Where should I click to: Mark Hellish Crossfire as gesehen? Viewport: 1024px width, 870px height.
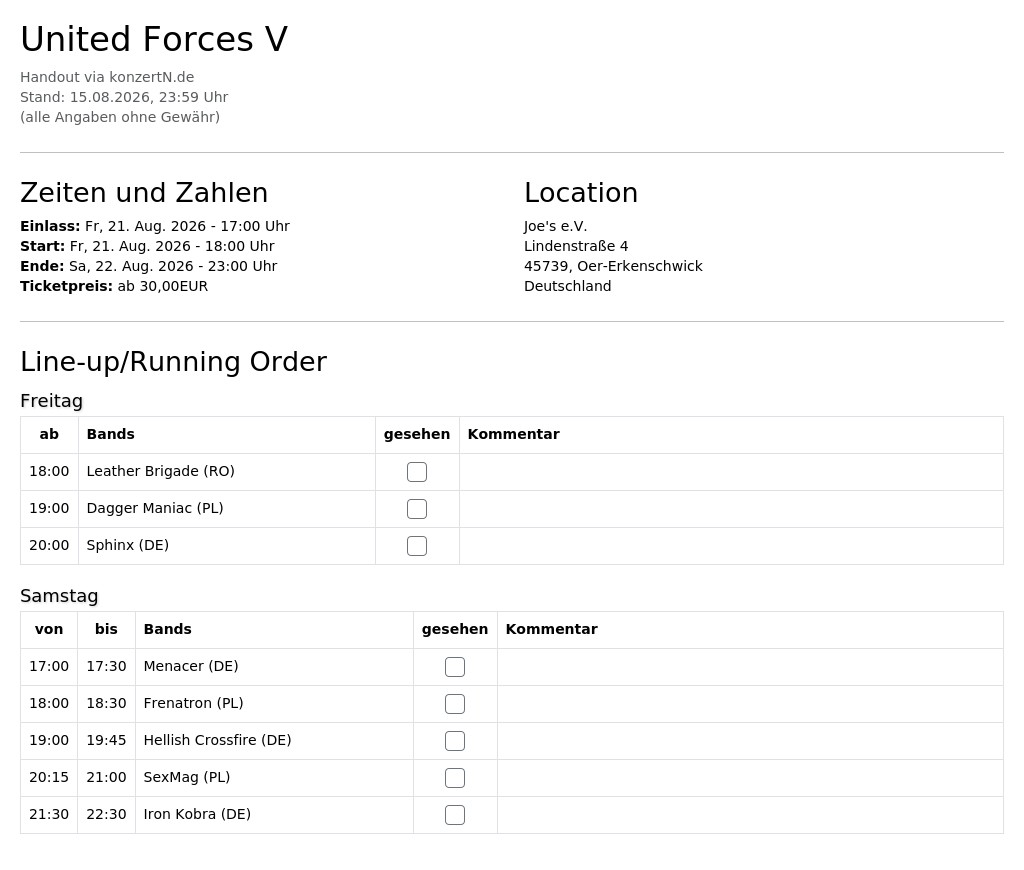(455, 741)
